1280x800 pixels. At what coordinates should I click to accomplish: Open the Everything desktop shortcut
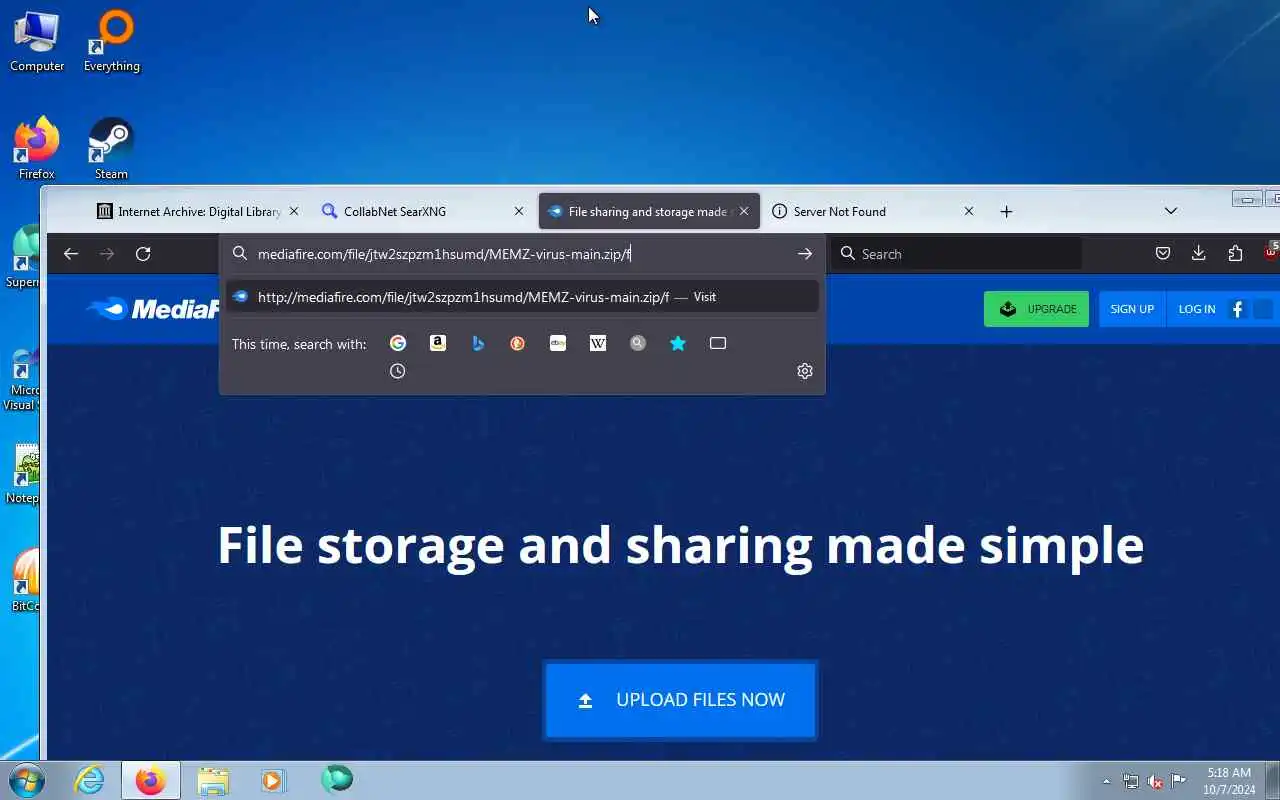[x=112, y=42]
